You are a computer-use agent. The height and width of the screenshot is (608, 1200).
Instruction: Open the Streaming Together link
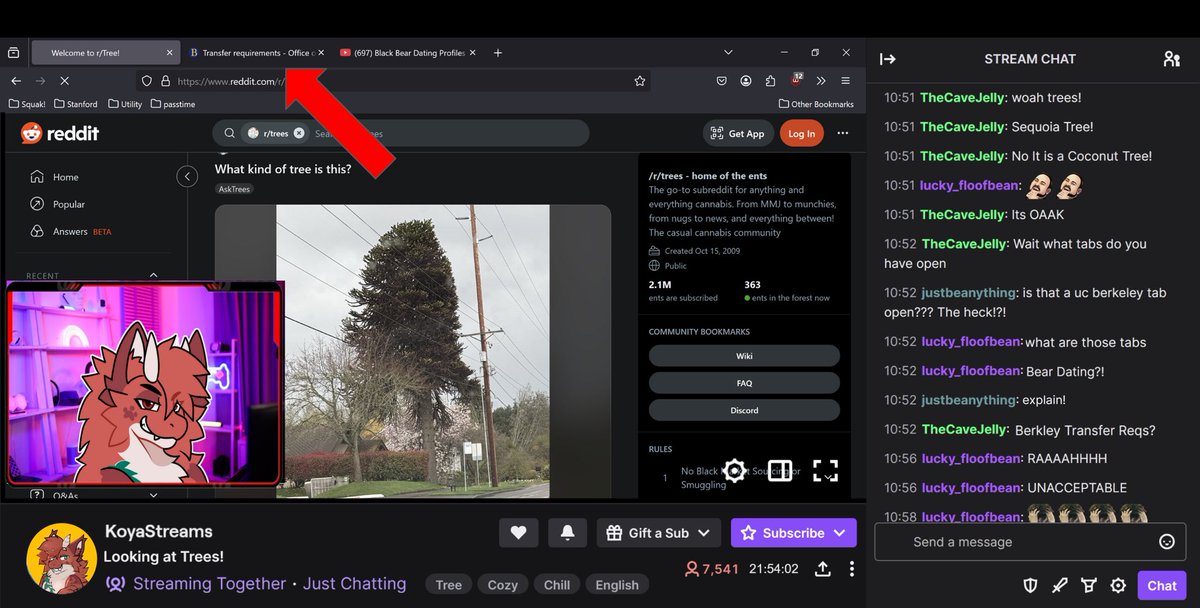coord(210,584)
